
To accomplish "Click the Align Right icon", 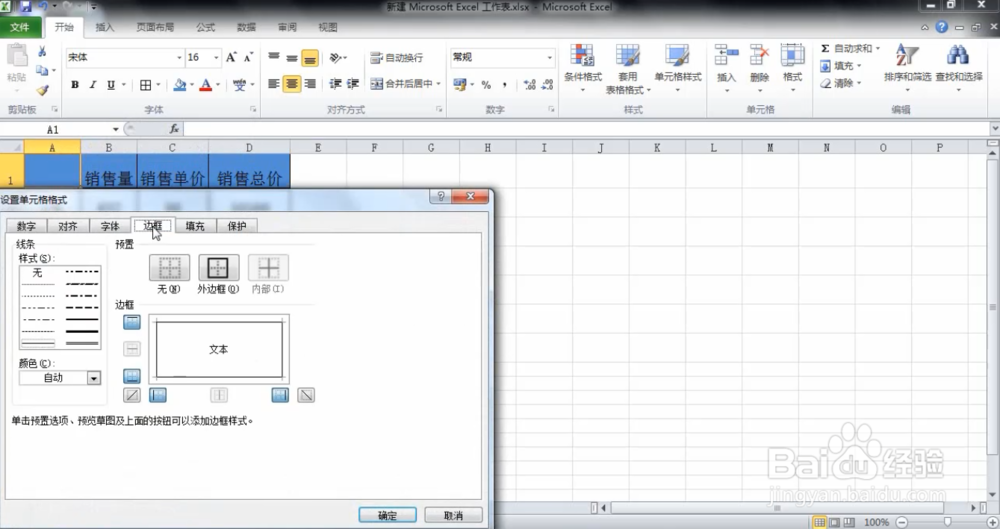I will tap(310, 84).
